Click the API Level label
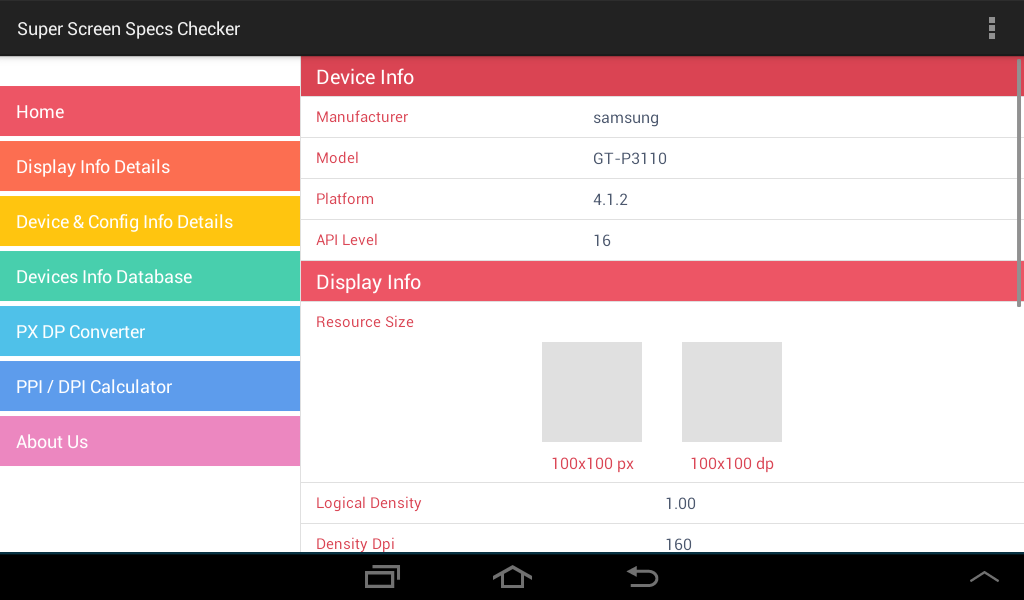Viewport: 1024px width, 600px height. click(x=347, y=240)
